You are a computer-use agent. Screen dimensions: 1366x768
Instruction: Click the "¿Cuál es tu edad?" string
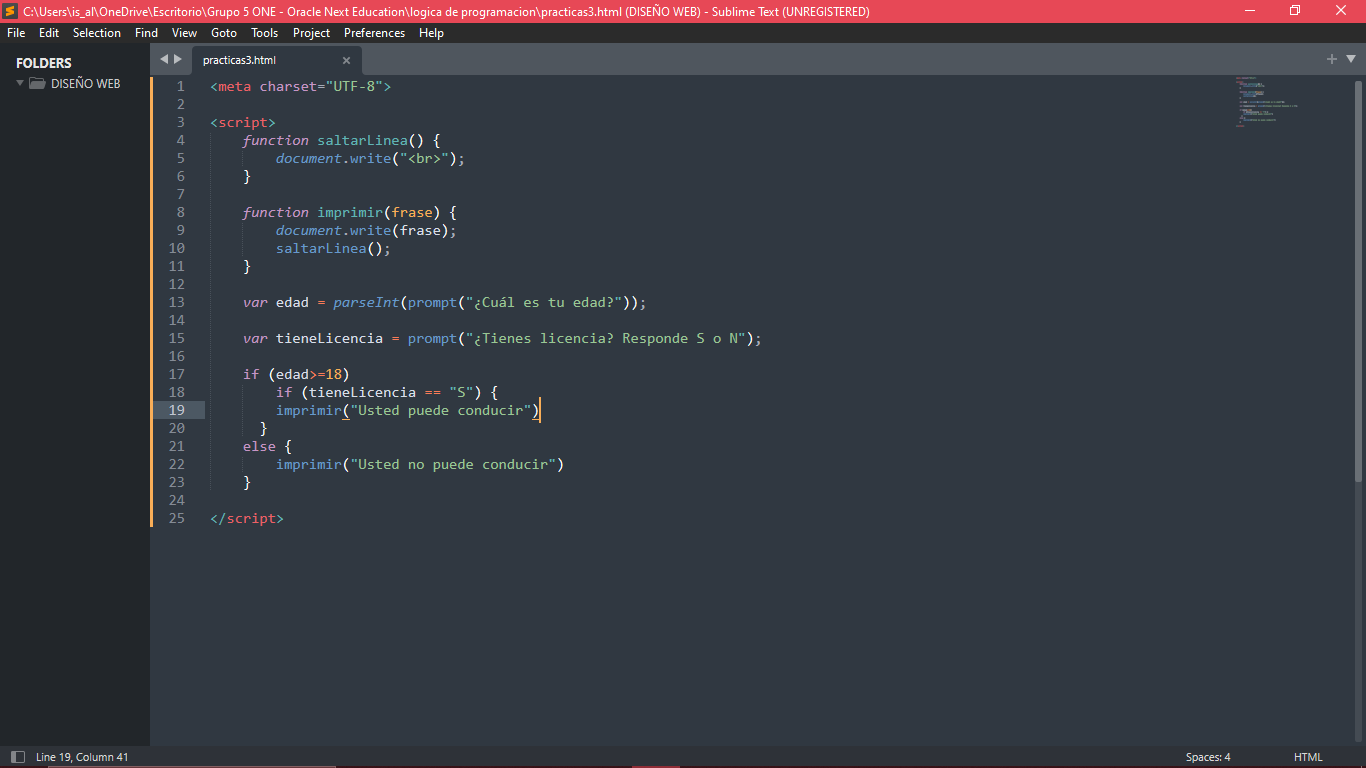point(544,302)
